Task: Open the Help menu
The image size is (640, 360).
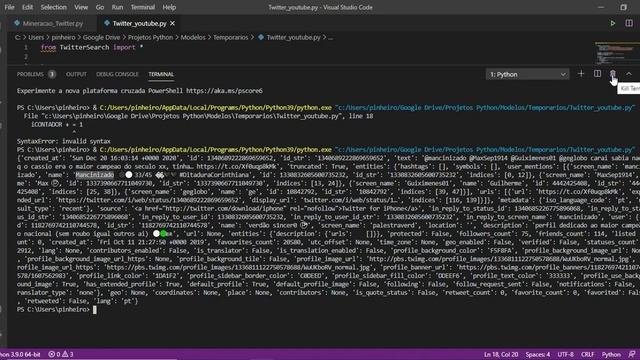Action: 169,7
